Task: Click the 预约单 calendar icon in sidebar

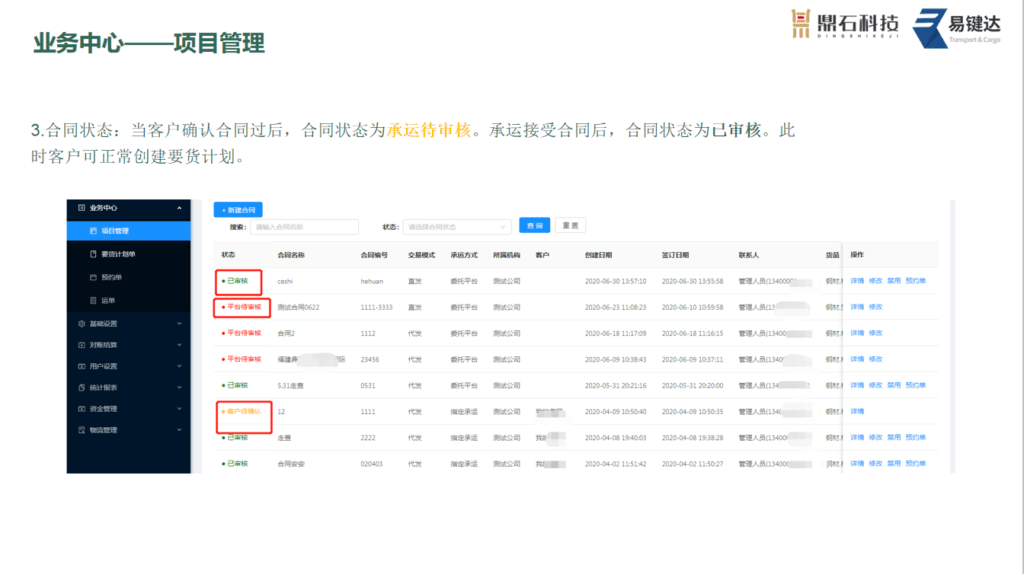Action: [93, 277]
